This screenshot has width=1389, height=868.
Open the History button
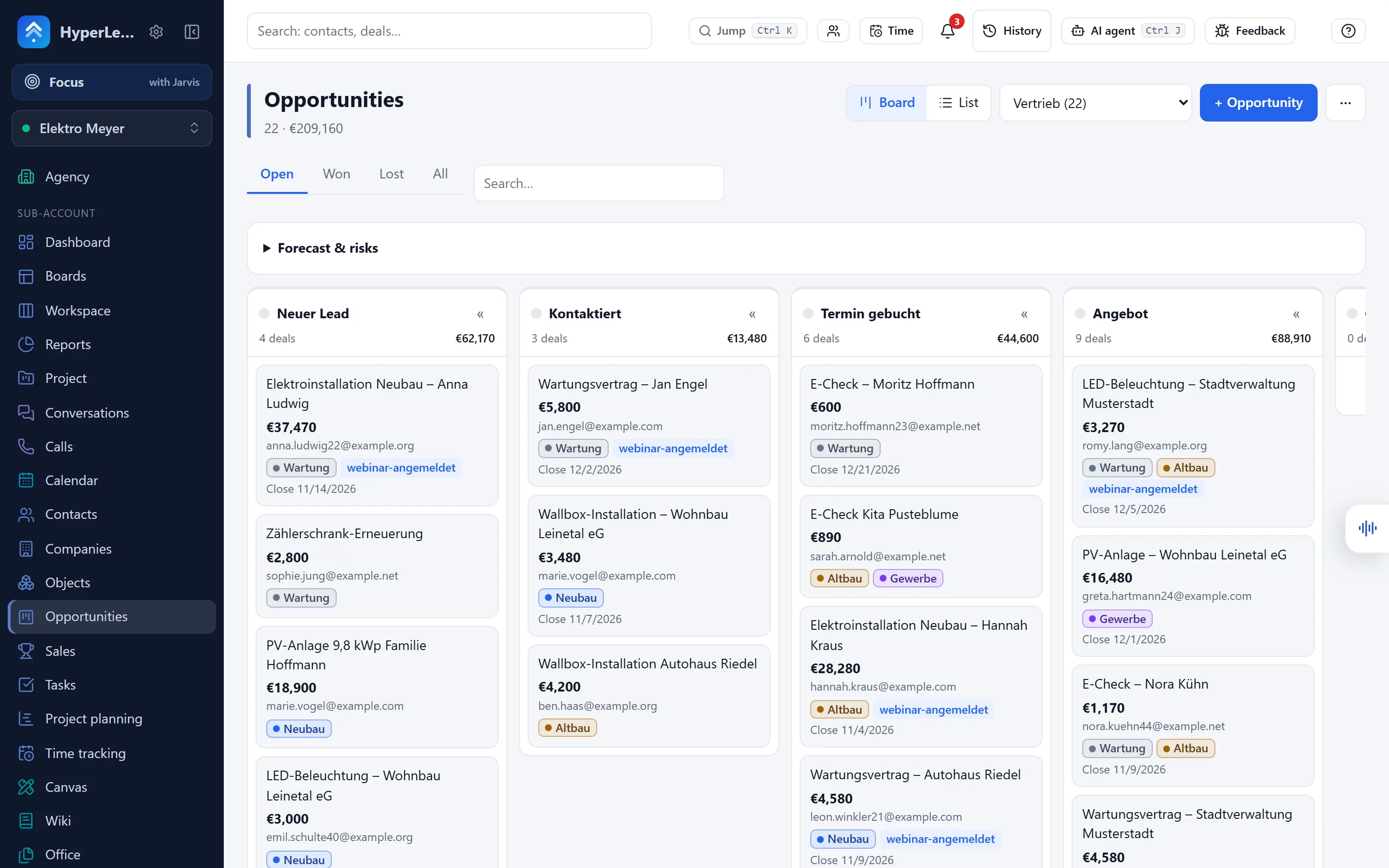[1012, 31]
